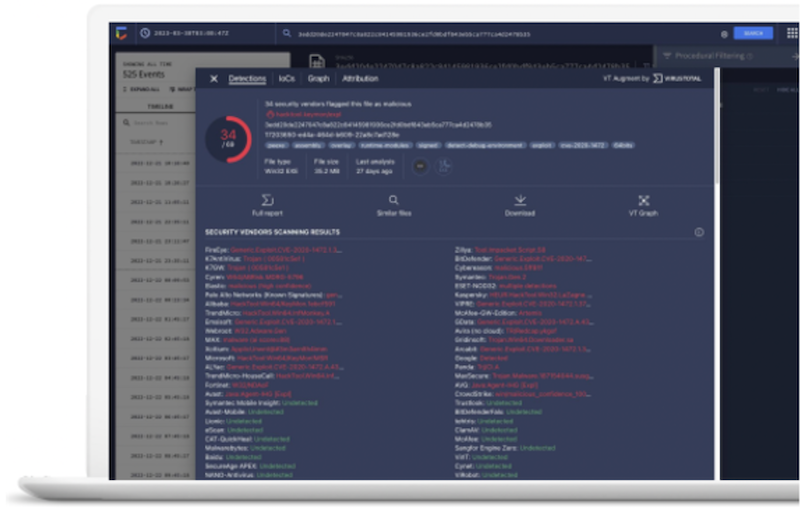Click the VT Graph label
Image resolution: width=800 pixels, height=511 pixels.
(x=643, y=213)
